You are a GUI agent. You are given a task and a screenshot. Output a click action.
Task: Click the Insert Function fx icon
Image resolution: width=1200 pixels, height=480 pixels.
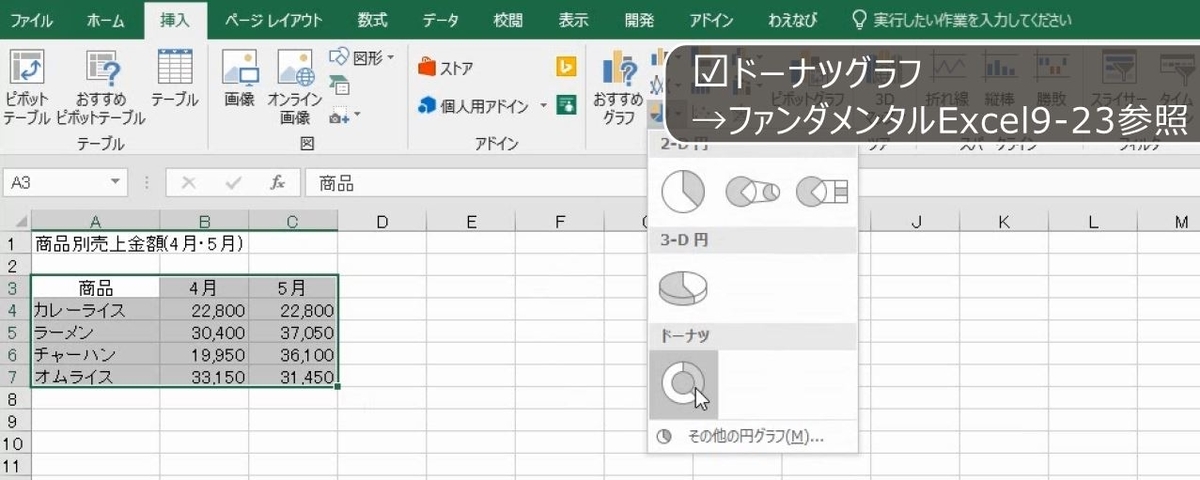pos(278,183)
